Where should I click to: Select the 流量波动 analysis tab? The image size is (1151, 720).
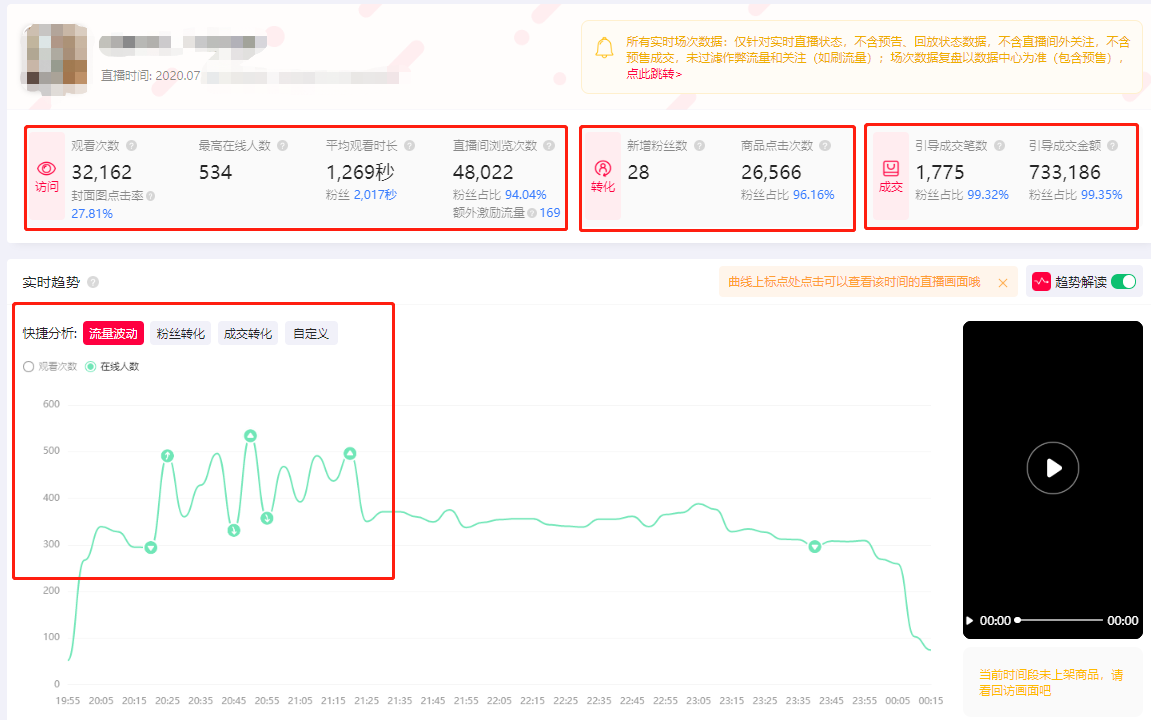pos(113,334)
